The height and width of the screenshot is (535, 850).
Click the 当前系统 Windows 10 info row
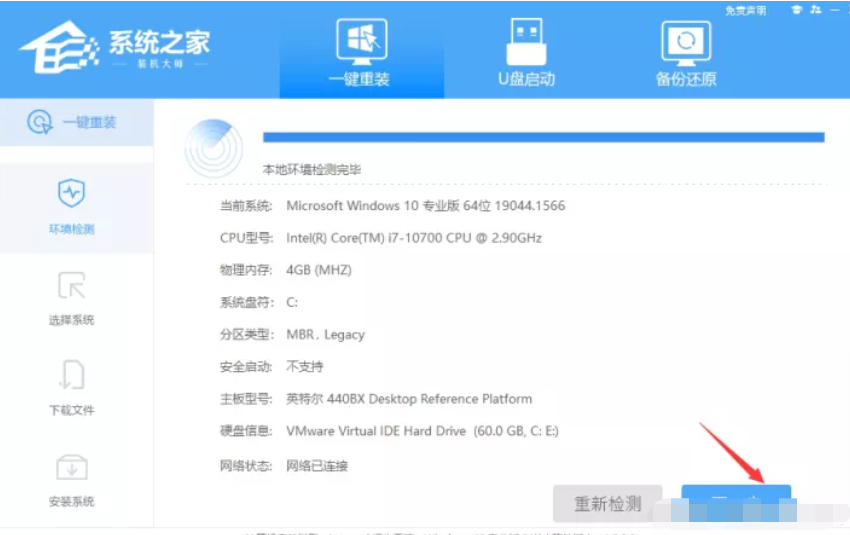click(392, 206)
